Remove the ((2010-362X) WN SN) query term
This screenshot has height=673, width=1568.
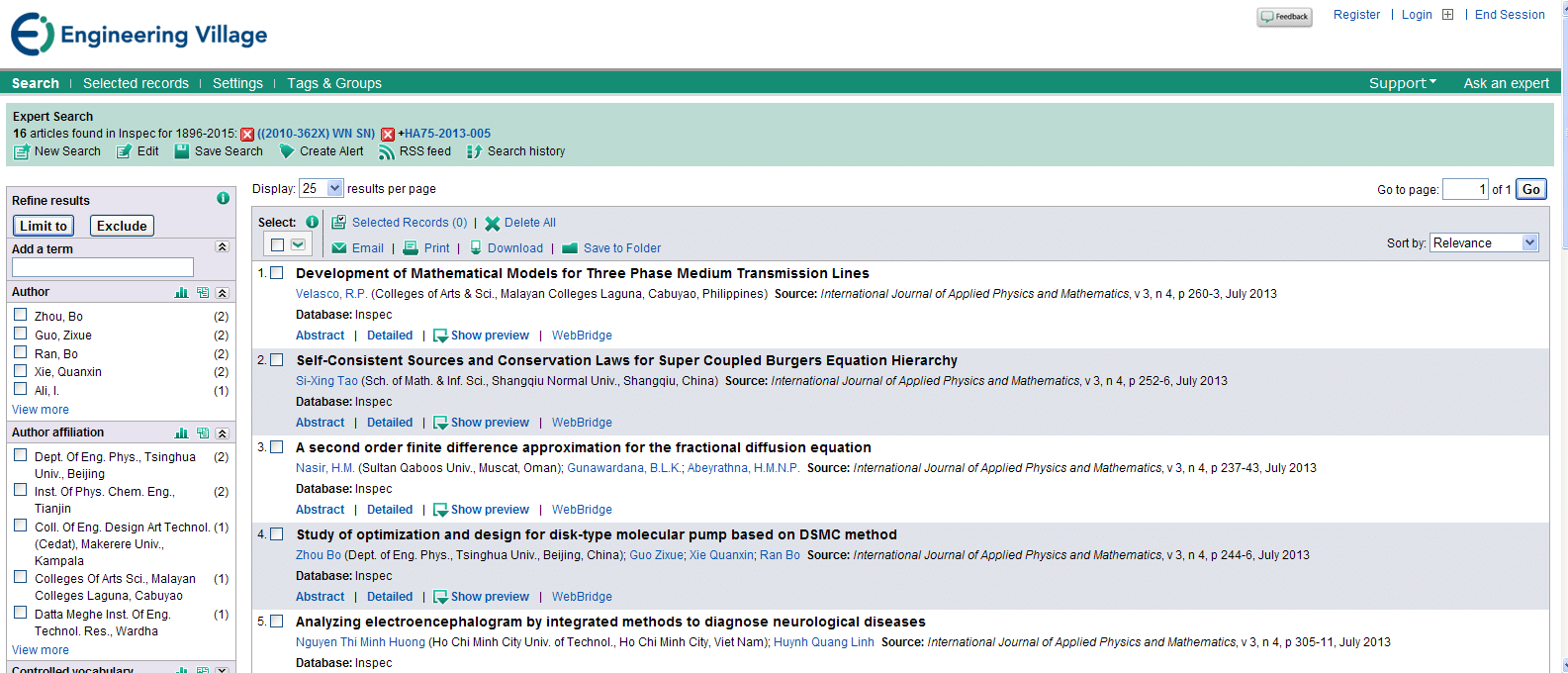coord(247,135)
